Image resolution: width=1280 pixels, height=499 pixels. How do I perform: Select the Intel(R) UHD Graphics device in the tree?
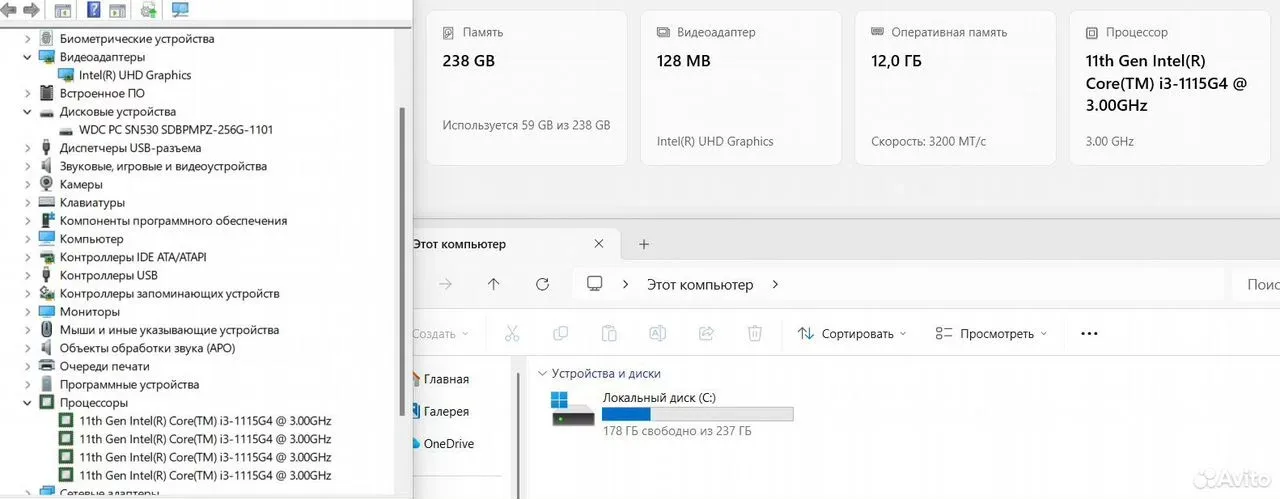[124, 75]
